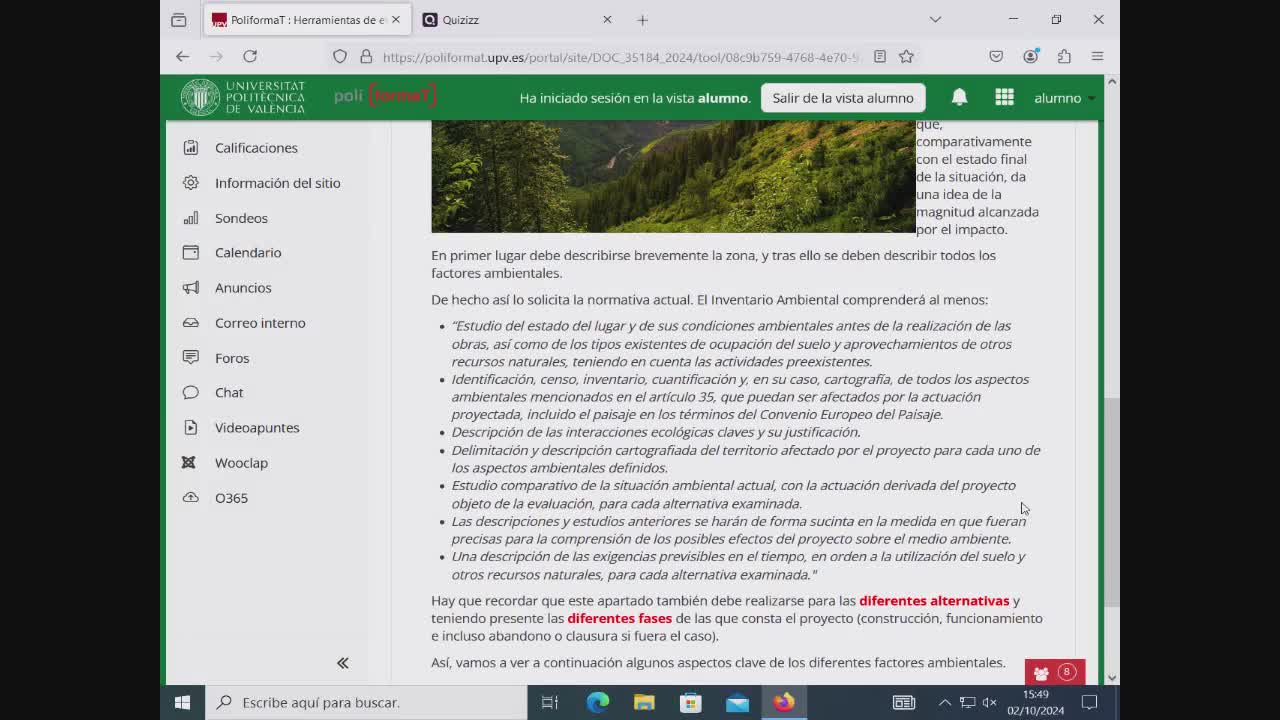Open the extensions puzzle icon
The image size is (1280, 720).
point(1064,57)
